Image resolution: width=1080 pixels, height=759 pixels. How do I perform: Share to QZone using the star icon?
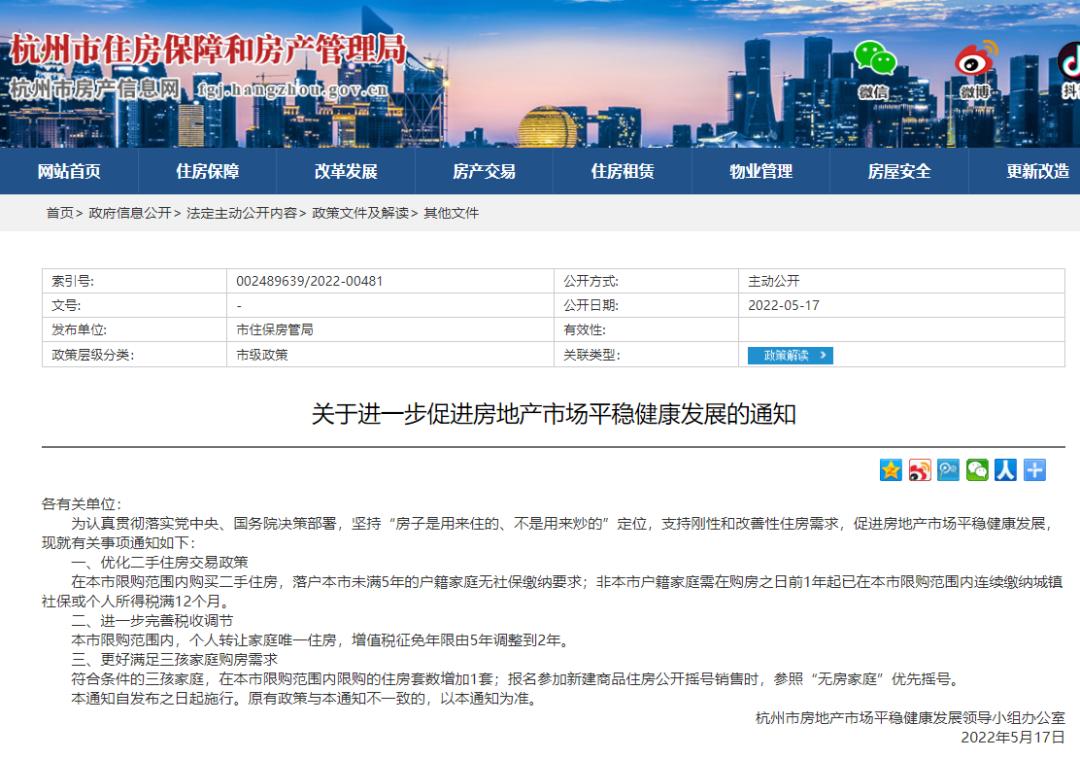click(890, 469)
